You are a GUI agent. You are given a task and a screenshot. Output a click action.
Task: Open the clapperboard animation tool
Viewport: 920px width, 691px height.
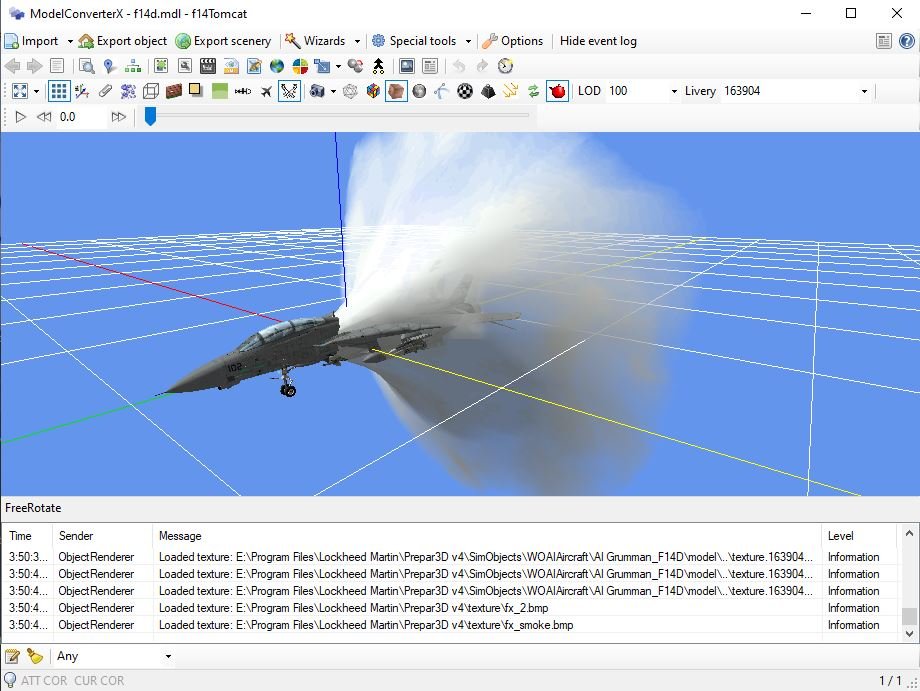pos(208,66)
